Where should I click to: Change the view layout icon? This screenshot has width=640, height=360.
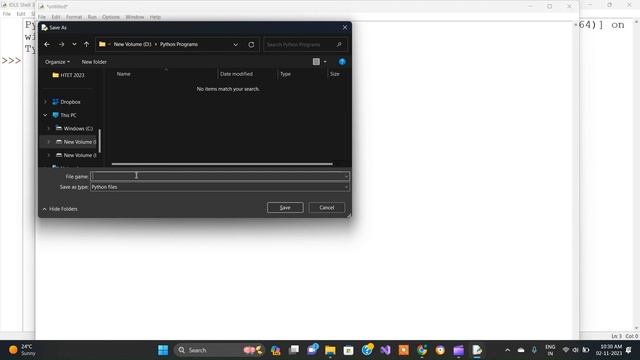click(316, 62)
